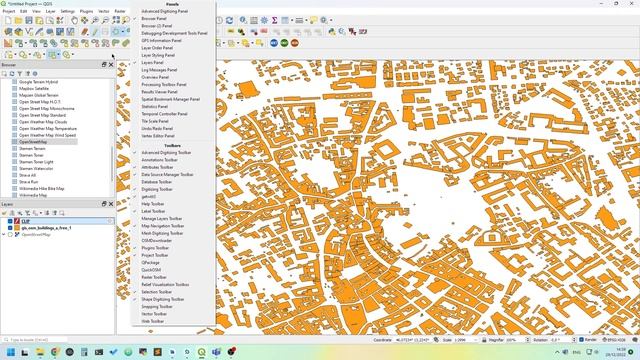The width and height of the screenshot is (640, 360).
Task: Click the New Shapefile Layer icon
Action: (x=29, y=31)
